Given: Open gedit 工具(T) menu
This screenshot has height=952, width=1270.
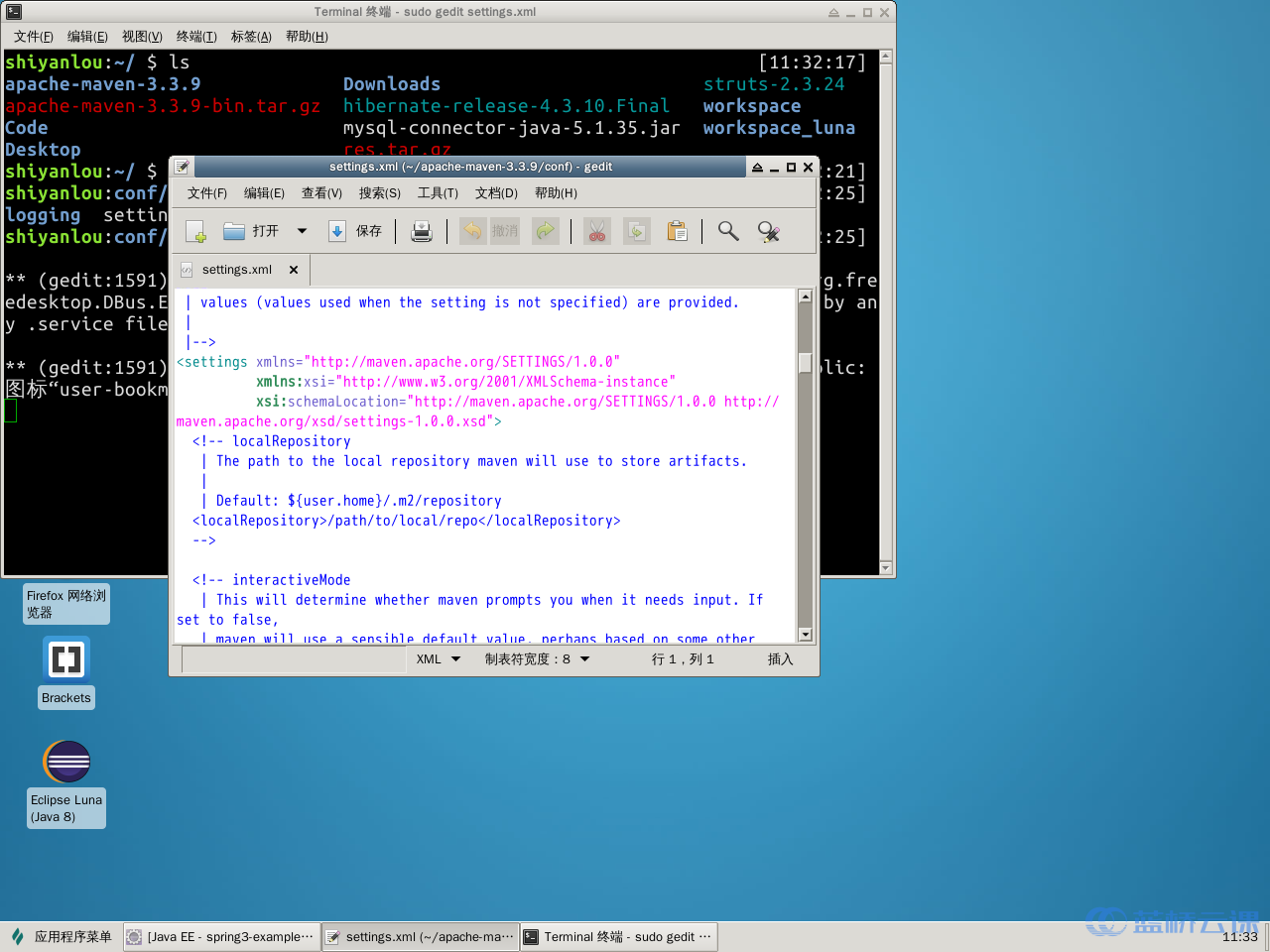Looking at the screenshot, I should pos(438,193).
